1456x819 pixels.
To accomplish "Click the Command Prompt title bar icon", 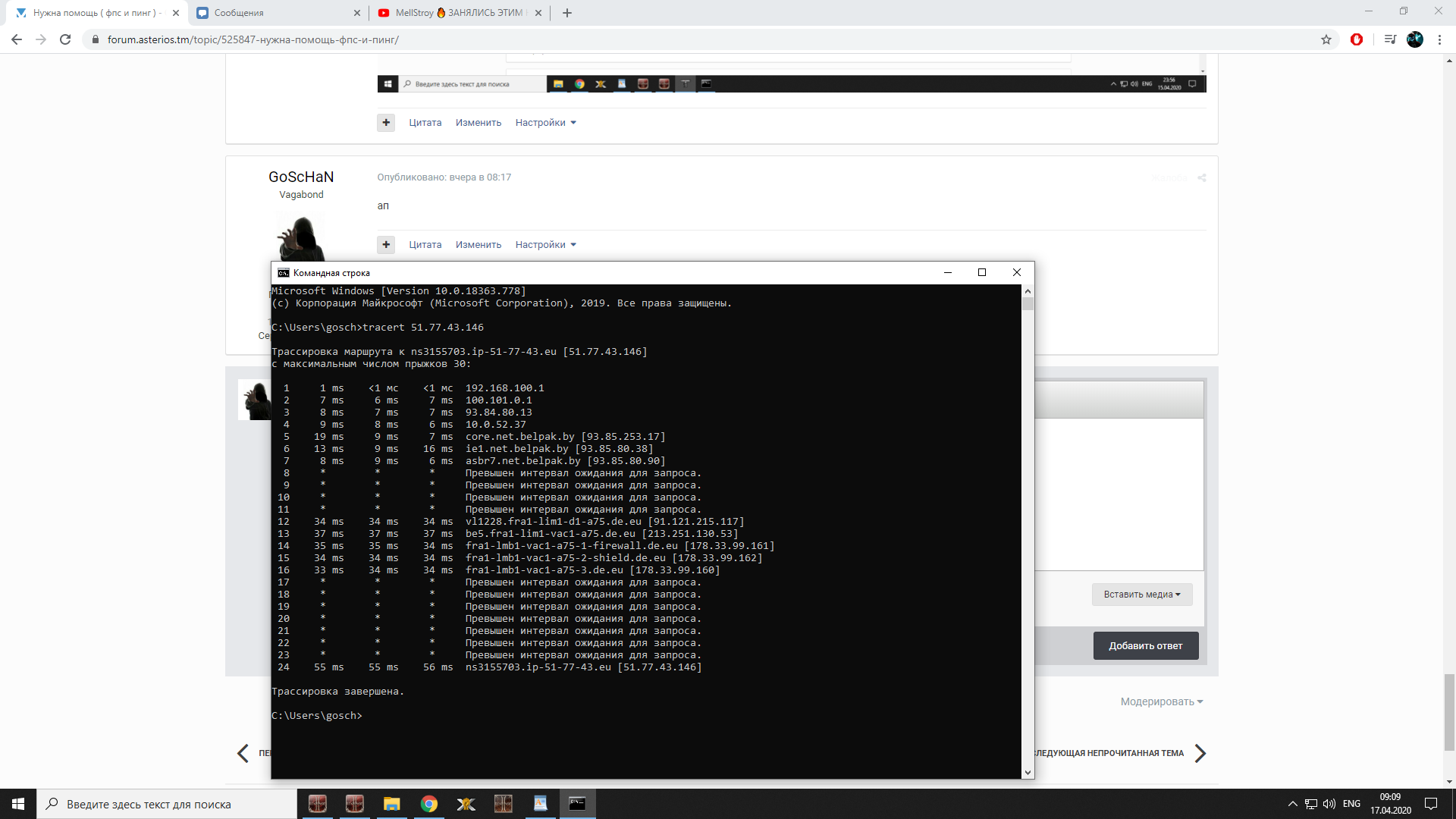I will (x=283, y=273).
